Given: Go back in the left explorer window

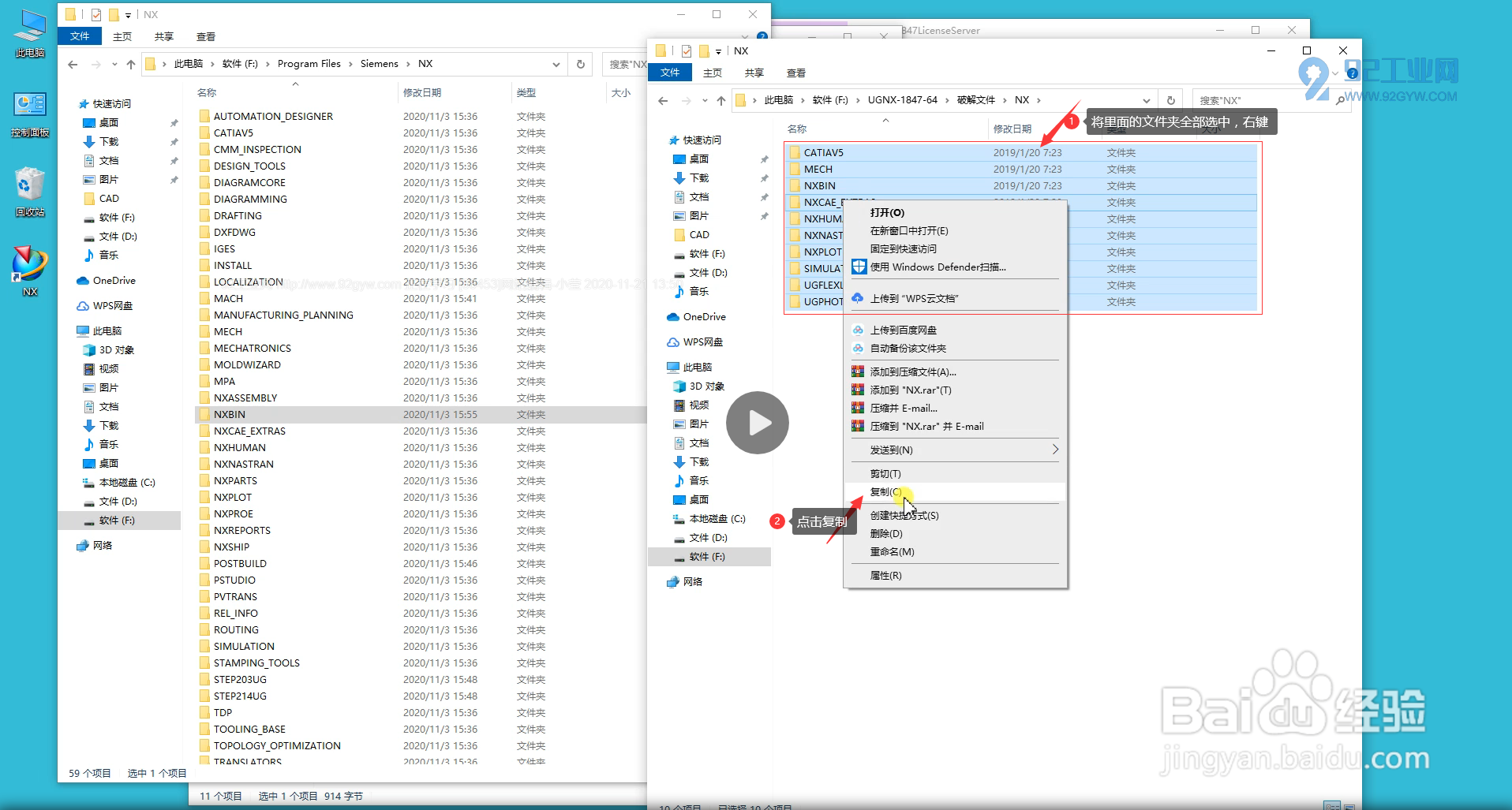Looking at the screenshot, I should coord(73,64).
